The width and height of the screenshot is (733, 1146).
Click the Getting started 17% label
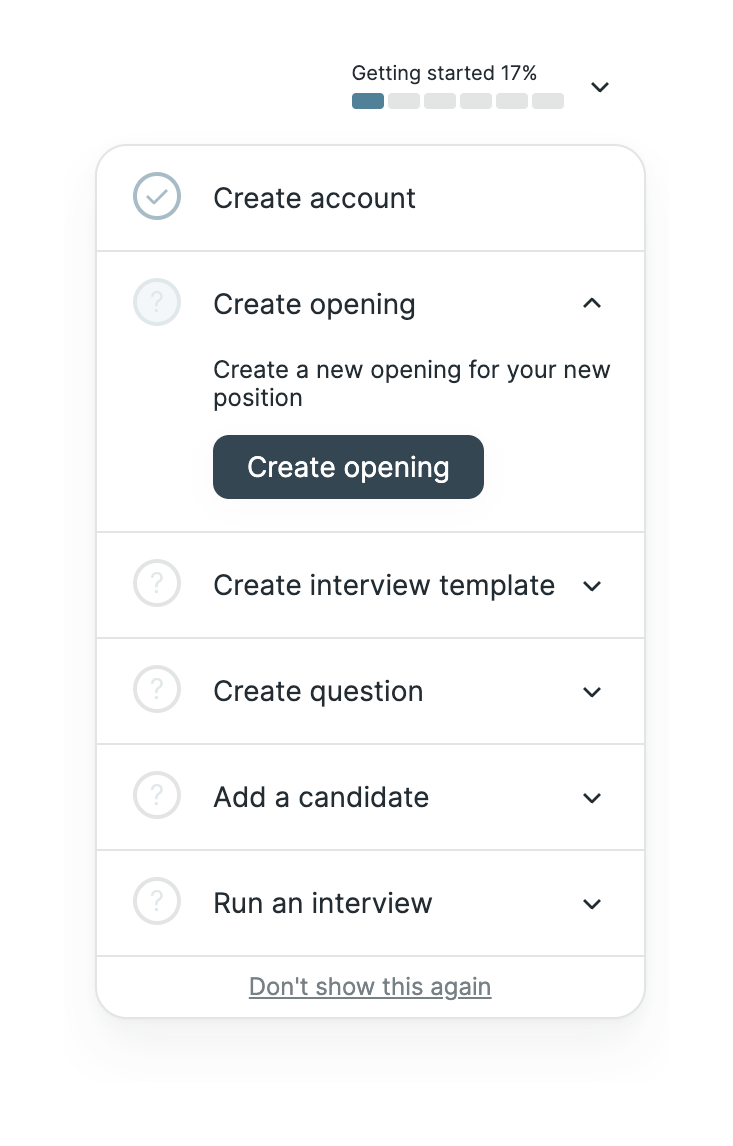(443, 72)
